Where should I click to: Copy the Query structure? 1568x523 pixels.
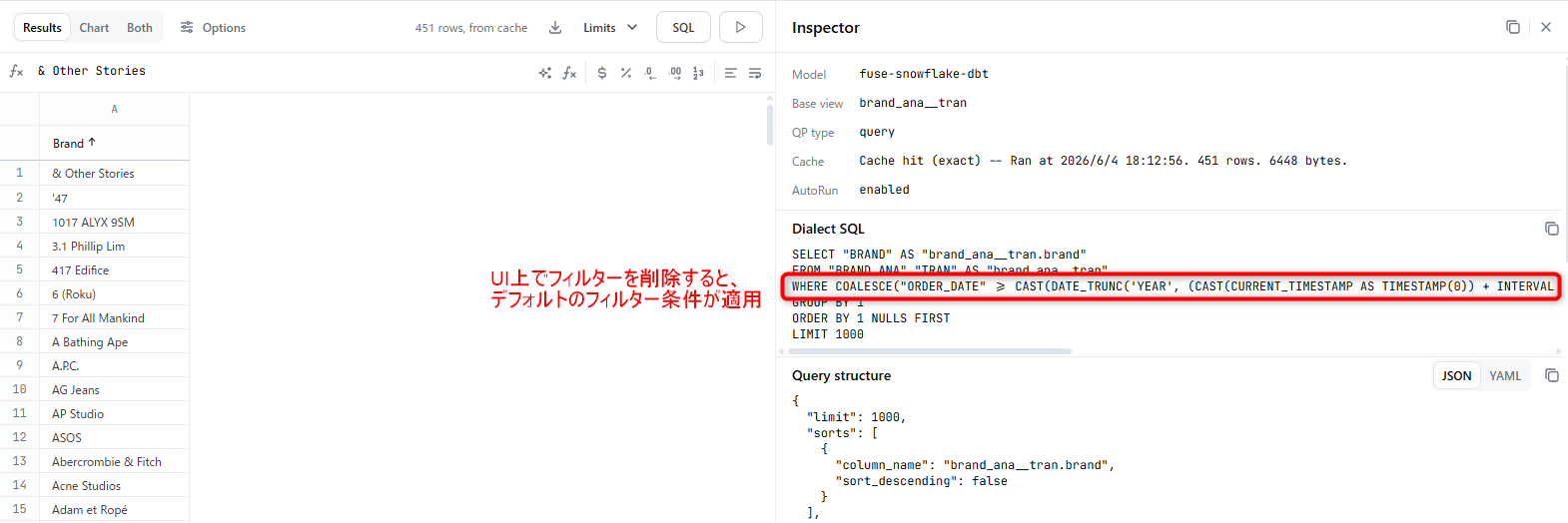[x=1551, y=375]
